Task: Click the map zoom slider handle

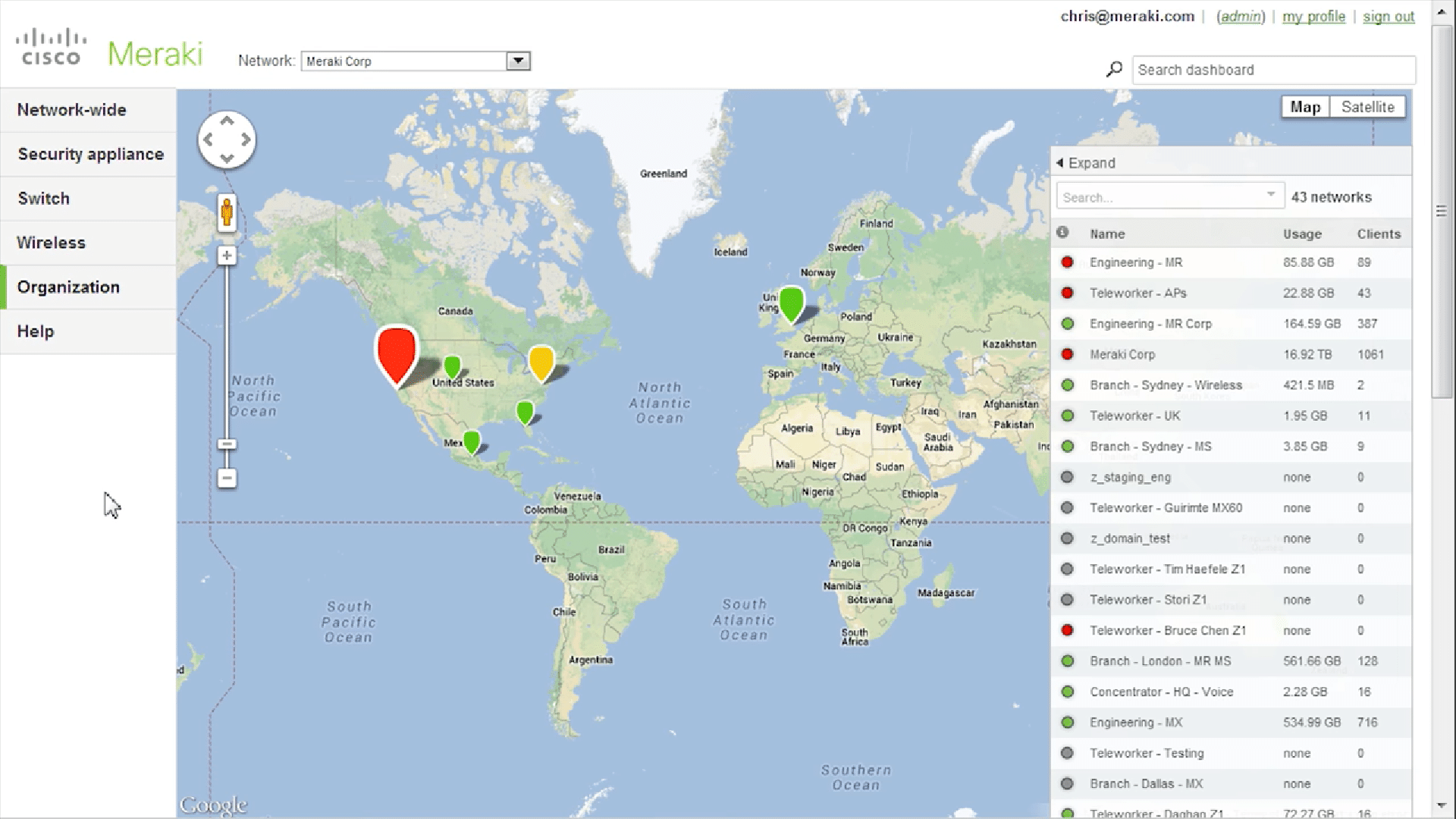Action: (227, 444)
